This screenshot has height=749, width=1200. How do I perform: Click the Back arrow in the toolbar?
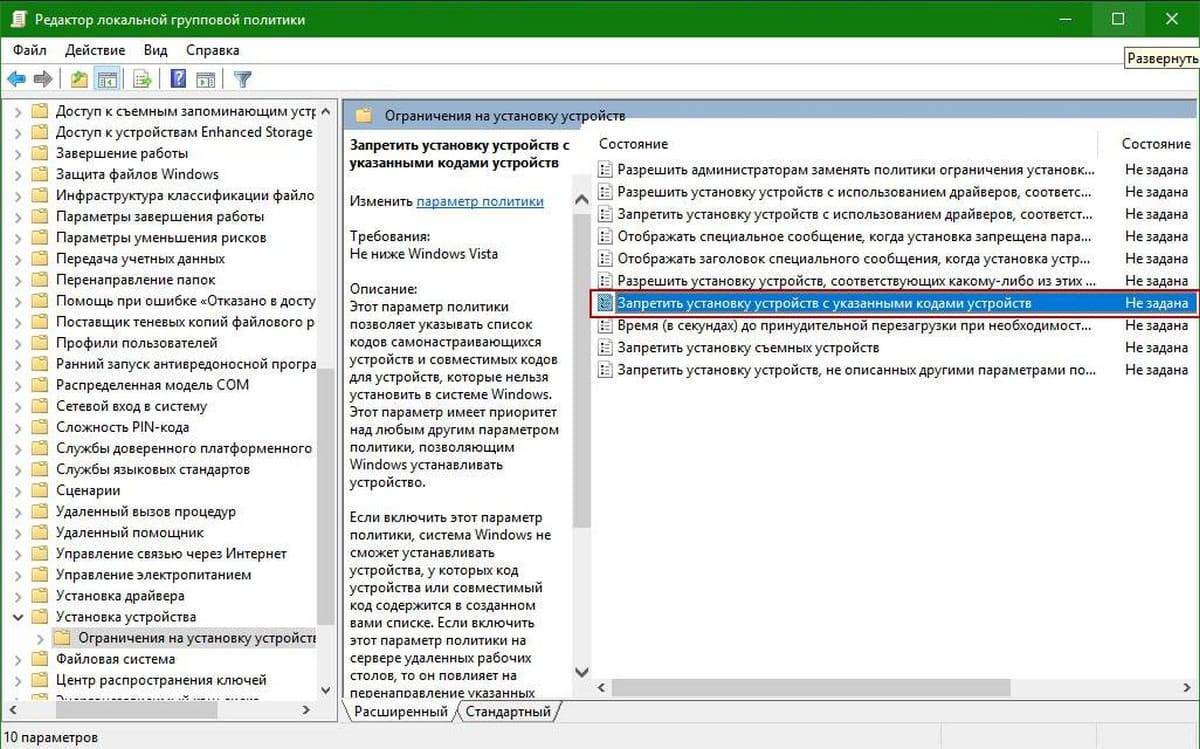(x=16, y=79)
